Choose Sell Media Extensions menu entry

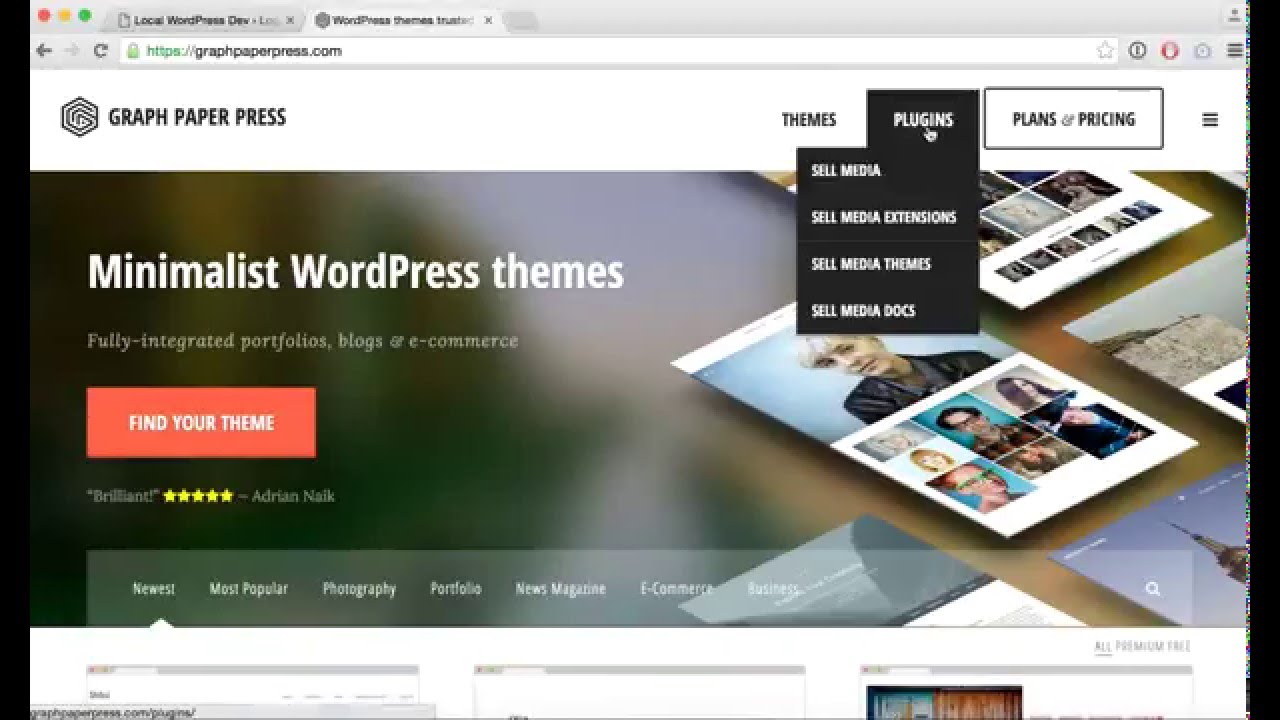(884, 217)
